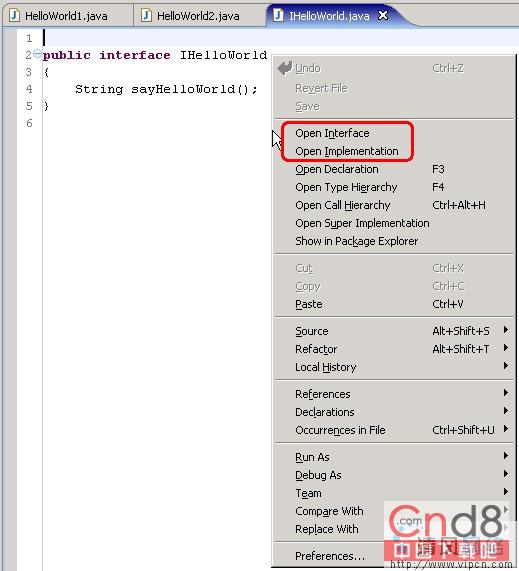
Task: Place the cursor on the sayHelloWorld() code line
Action: click(x=166, y=89)
